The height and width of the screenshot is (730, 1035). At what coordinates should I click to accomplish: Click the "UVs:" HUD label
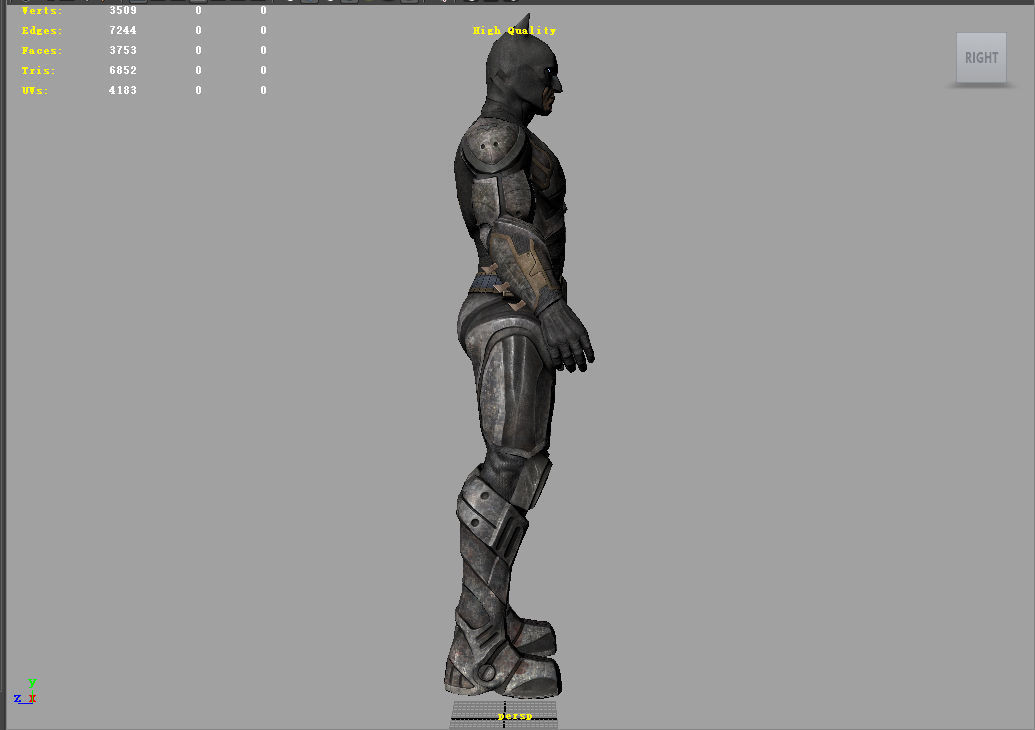(x=35, y=90)
